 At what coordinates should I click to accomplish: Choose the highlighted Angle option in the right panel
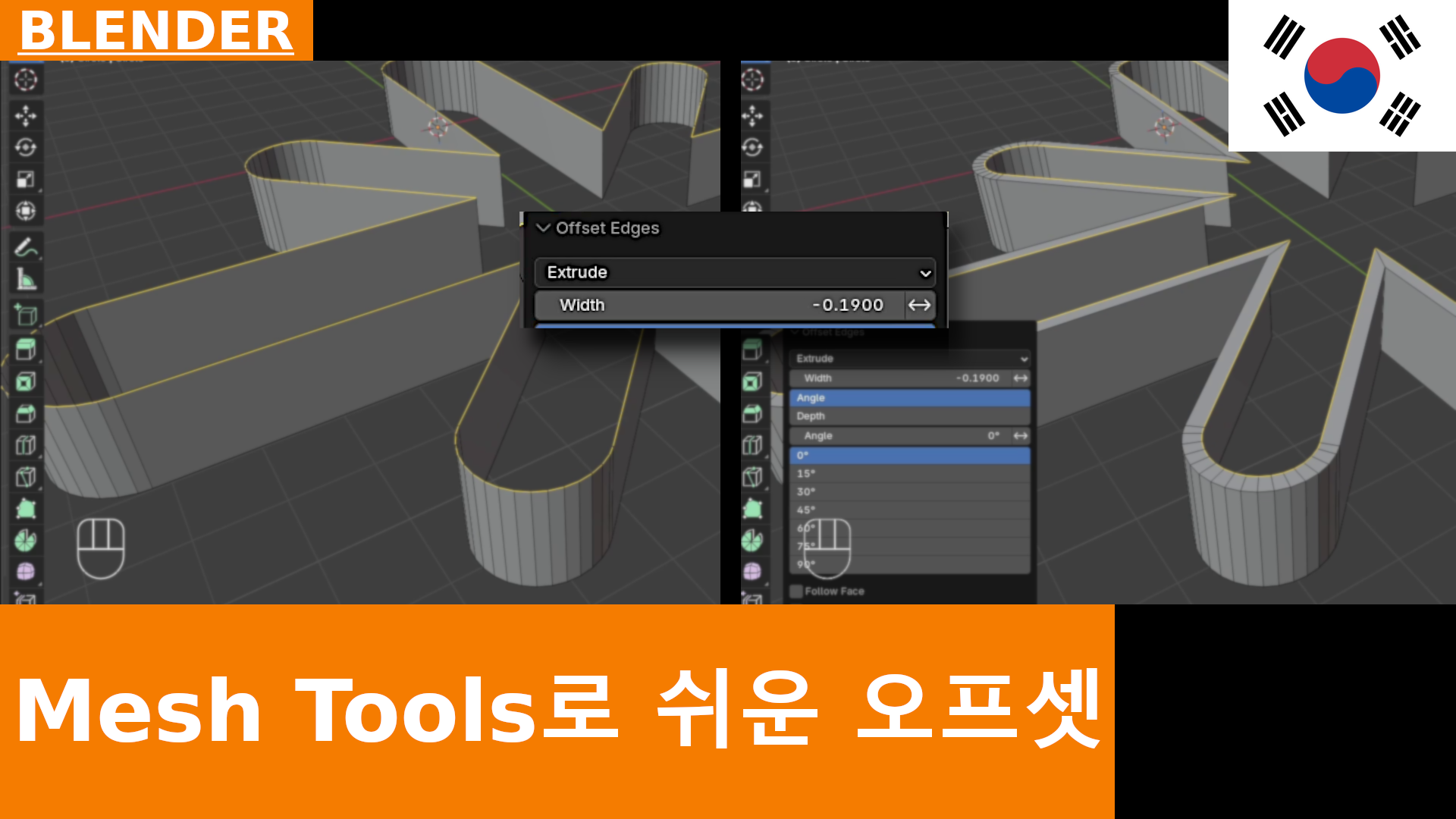click(x=909, y=397)
